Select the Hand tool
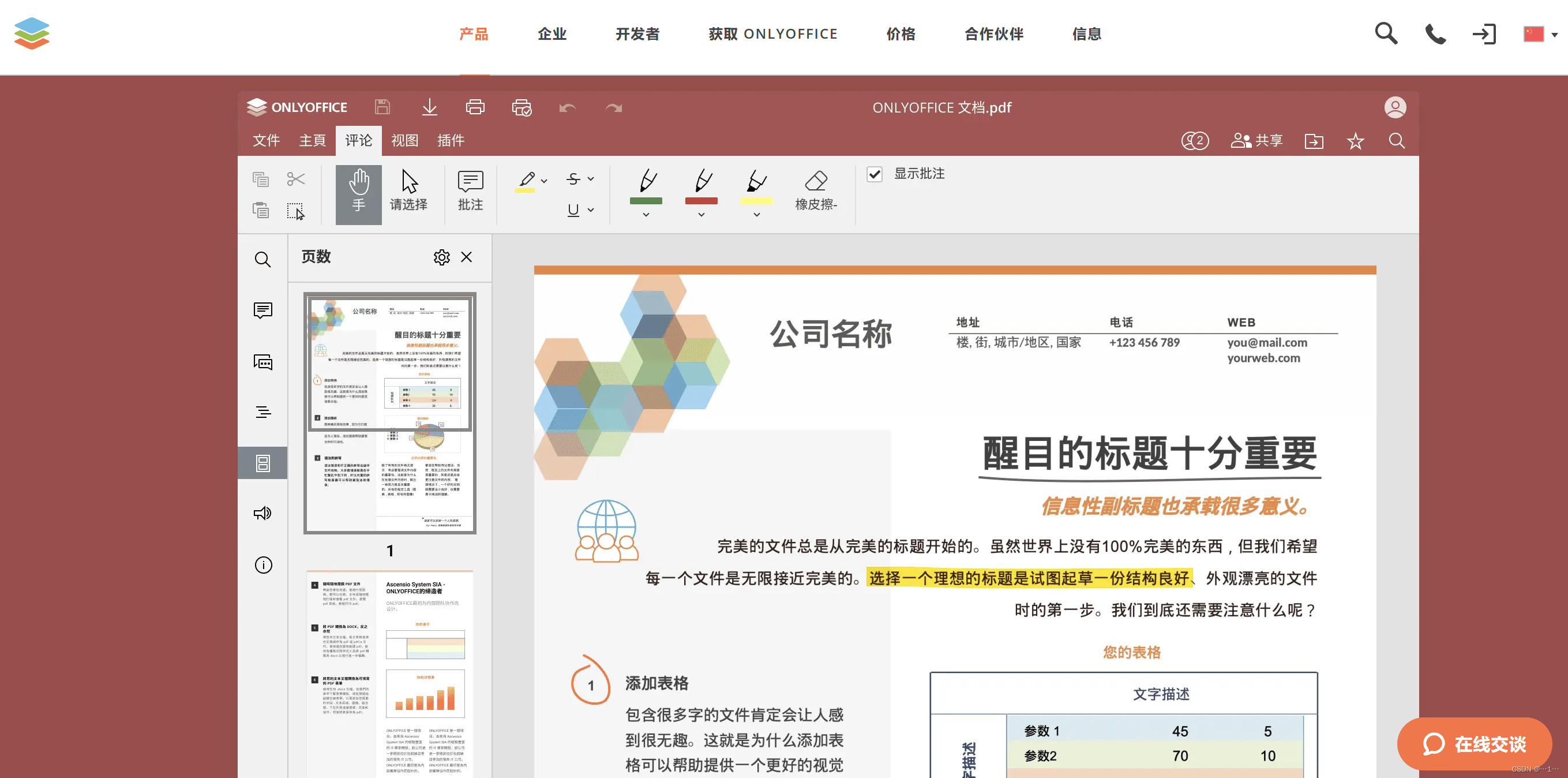Image resolution: width=1568 pixels, height=778 pixels. pos(358,193)
